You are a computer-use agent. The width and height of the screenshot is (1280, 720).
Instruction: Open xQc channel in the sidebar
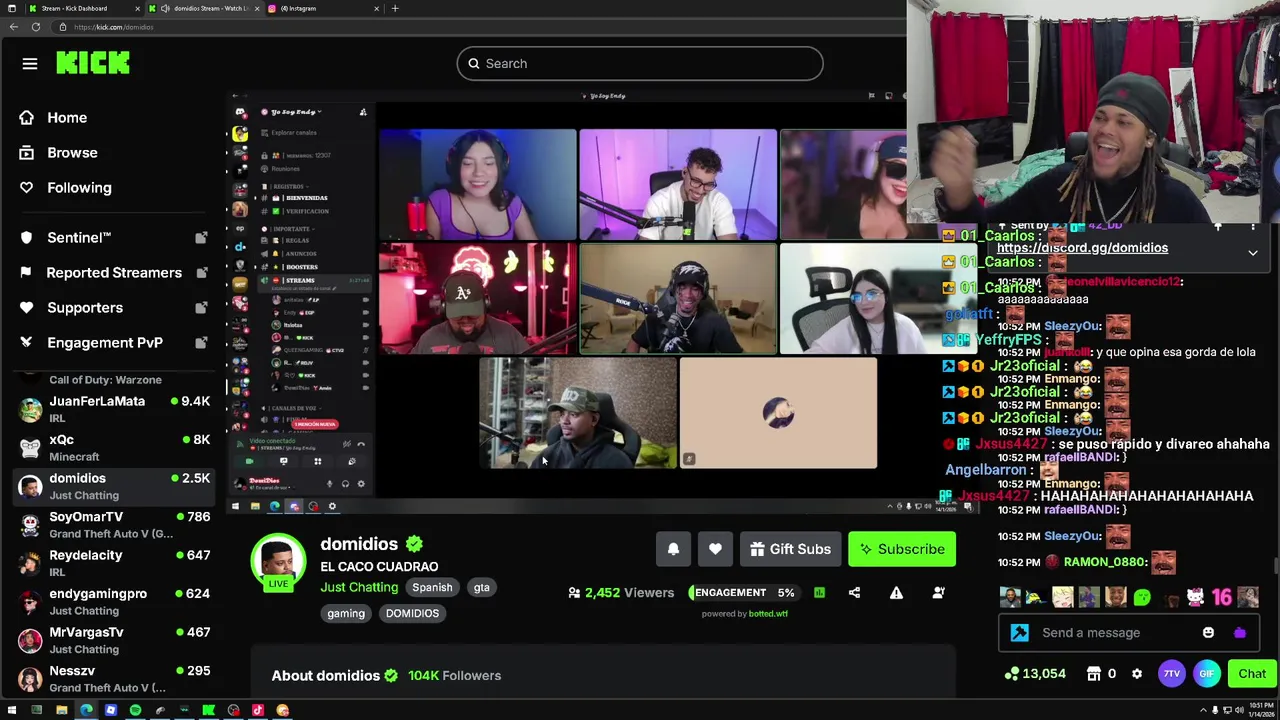point(115,448)
